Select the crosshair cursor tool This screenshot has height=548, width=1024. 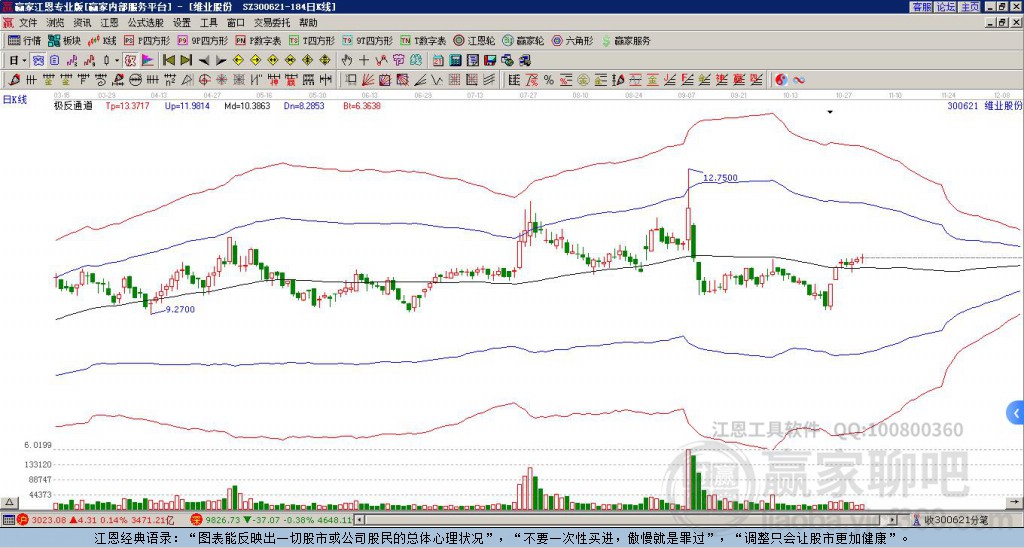point(364,60)
